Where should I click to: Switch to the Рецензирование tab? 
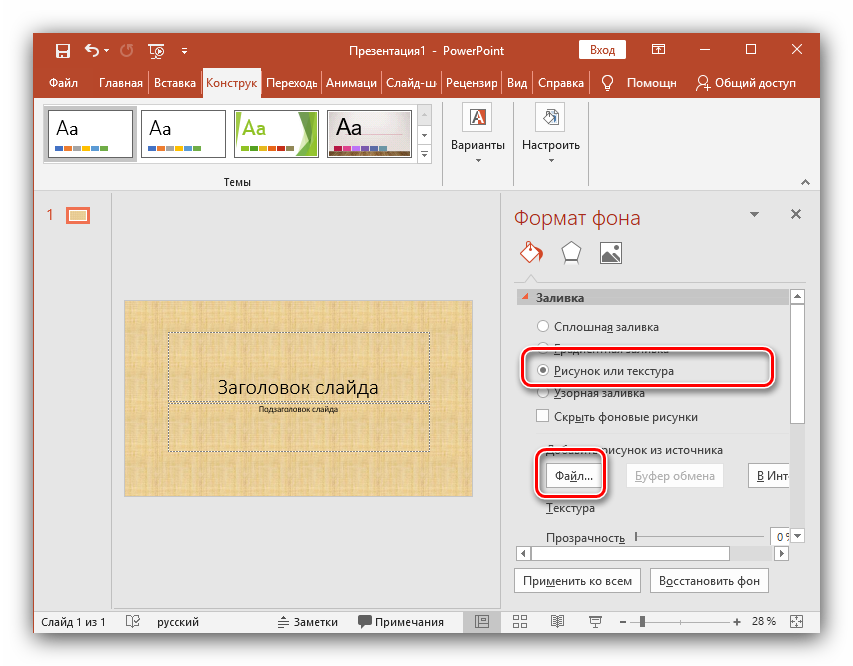tap(471, 83)
